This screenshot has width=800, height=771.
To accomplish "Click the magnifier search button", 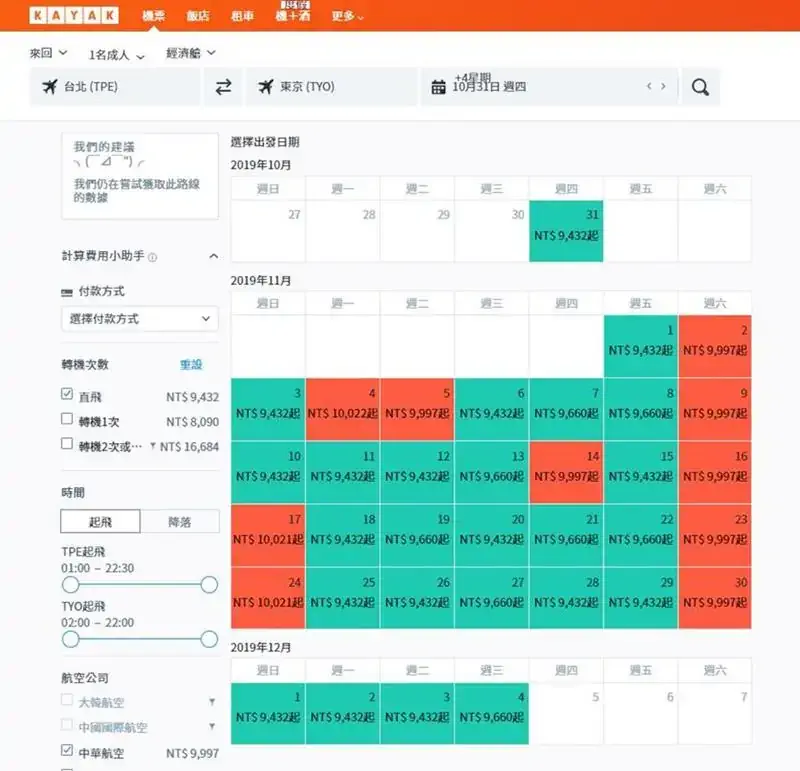I will [x=700, y=87].
